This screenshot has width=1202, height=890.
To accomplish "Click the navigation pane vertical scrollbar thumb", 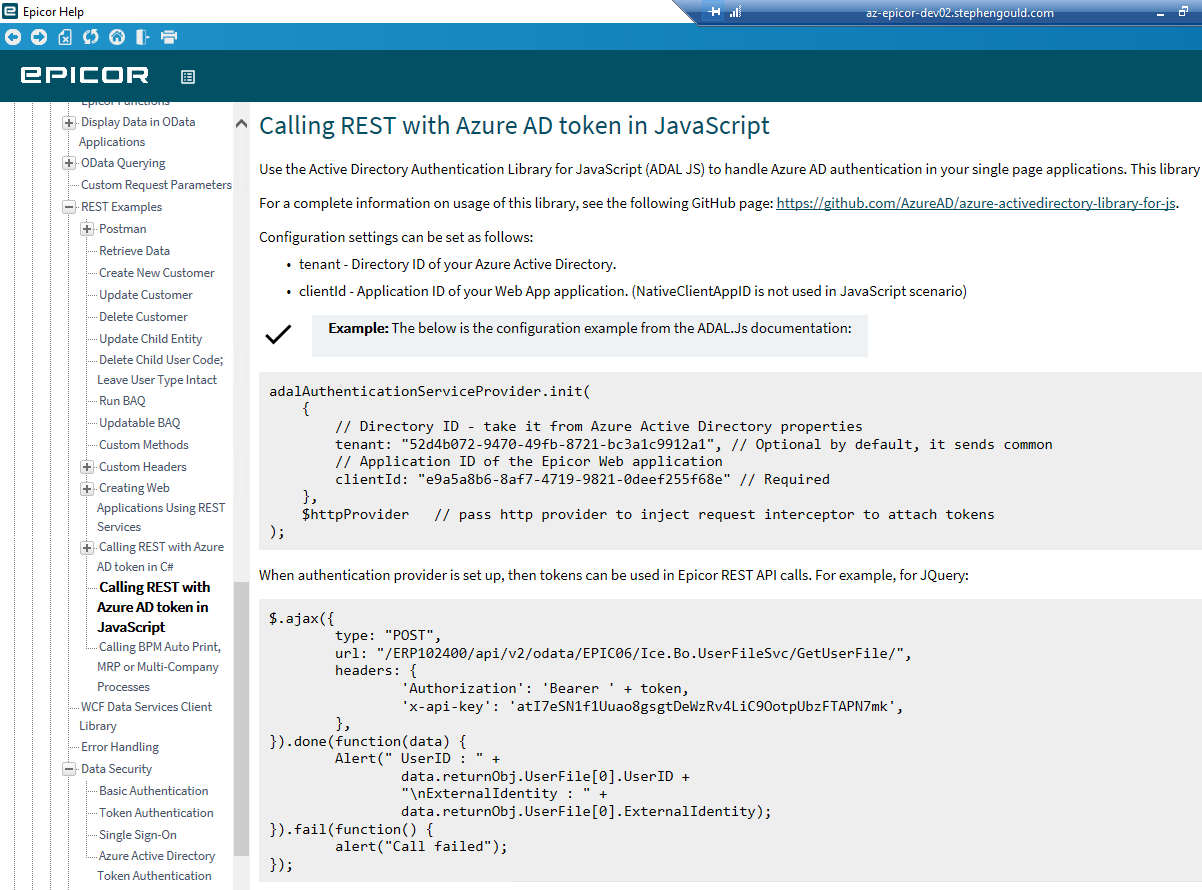I will [241, 720].
